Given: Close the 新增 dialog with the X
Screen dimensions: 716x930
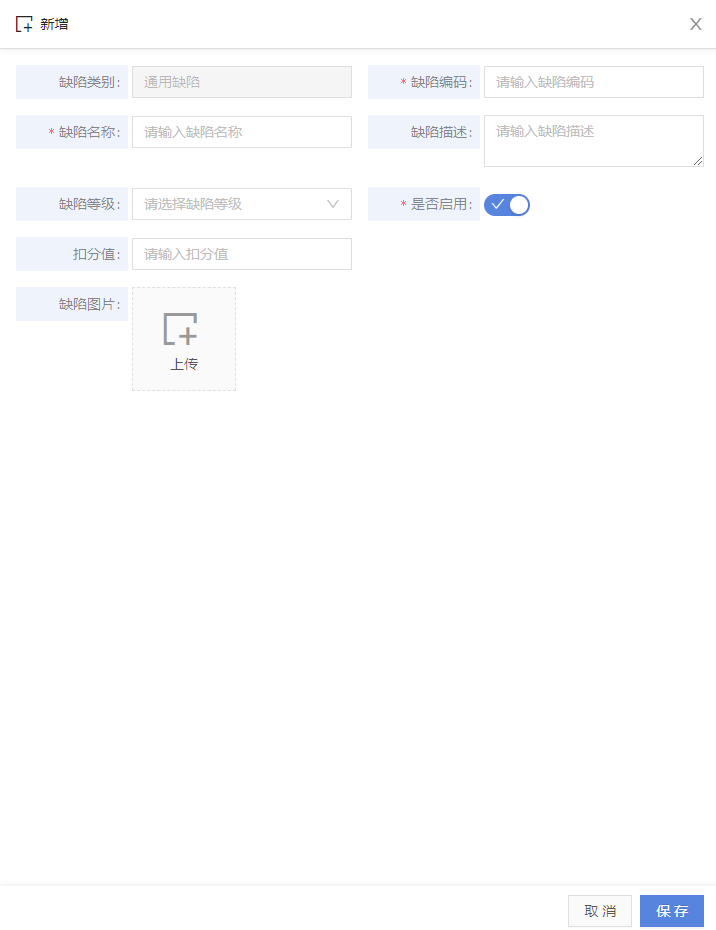Looking at the screenshot, I should [x=695, y=24].
